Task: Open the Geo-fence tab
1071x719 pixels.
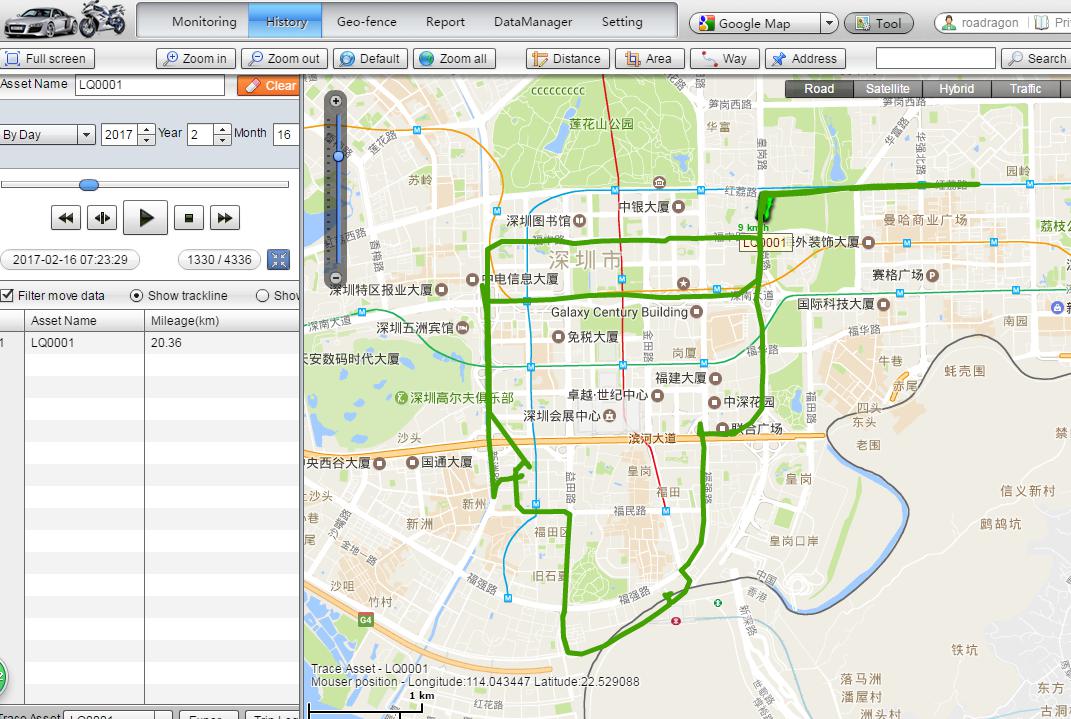Action: [x=367, y=21]
